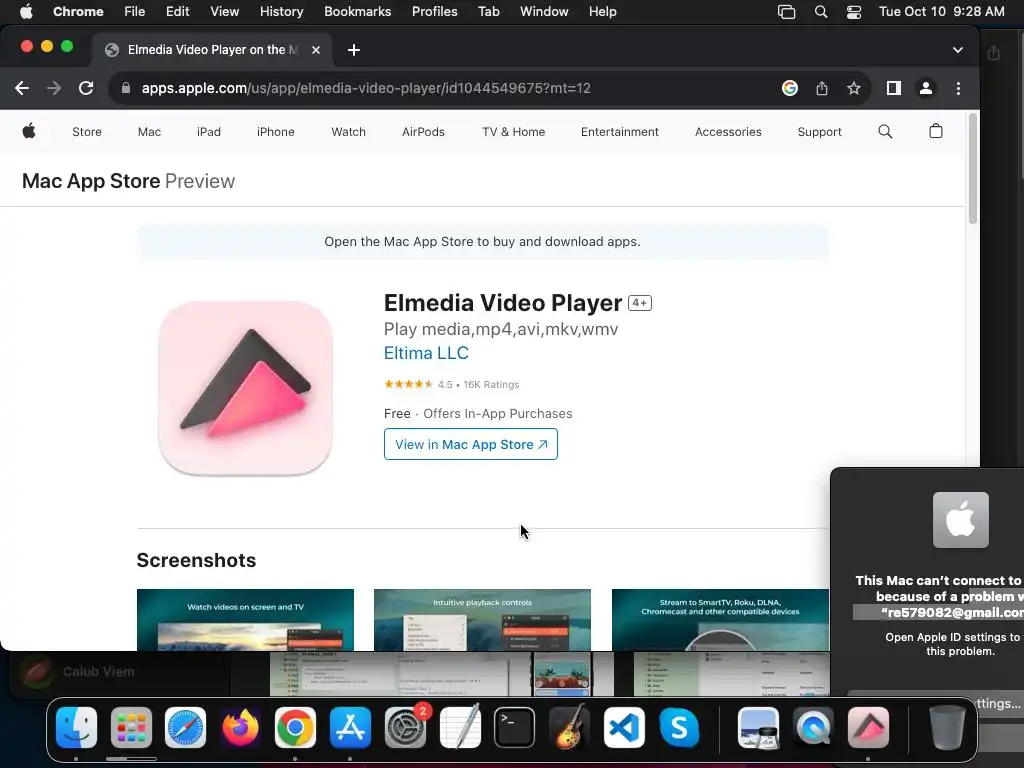Go to the AirPods navigation link
The image size is (1024, 768).
423,132
